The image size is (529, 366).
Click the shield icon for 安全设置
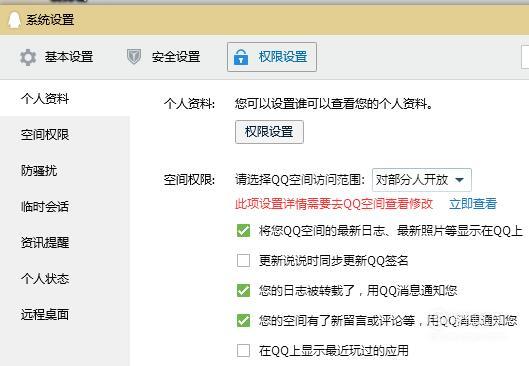click(134, 56)
